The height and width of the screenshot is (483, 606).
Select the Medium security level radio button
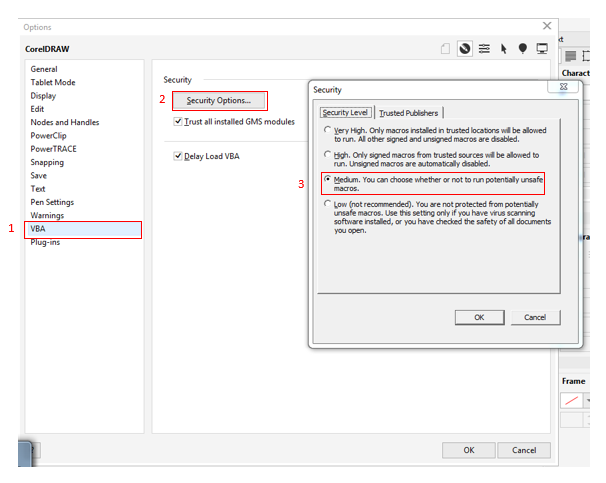pyautogui.click(x=327, y=179)
